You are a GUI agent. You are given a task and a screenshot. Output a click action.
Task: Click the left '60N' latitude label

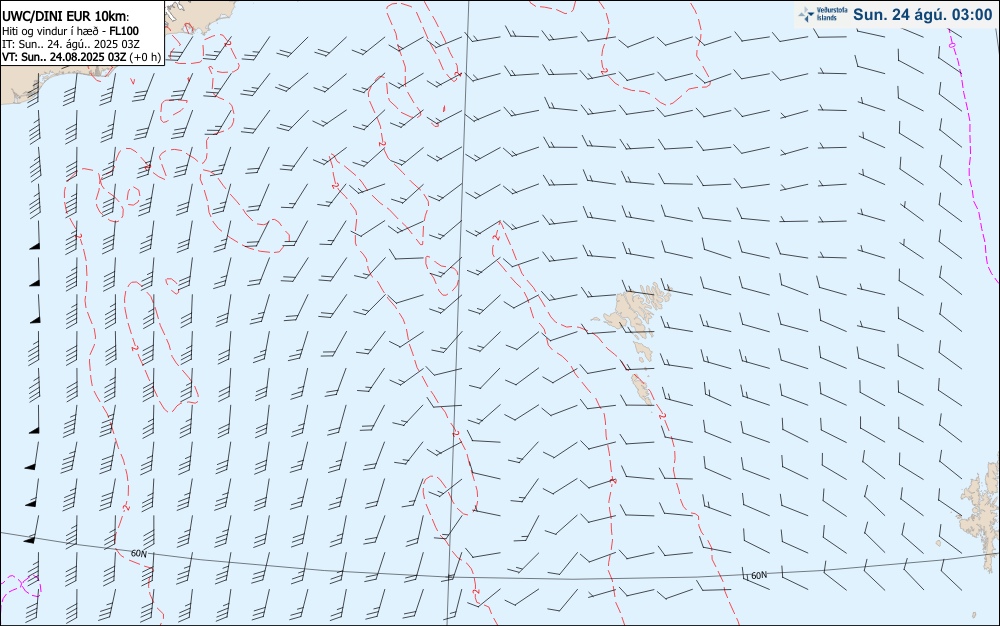coord(138,553)
